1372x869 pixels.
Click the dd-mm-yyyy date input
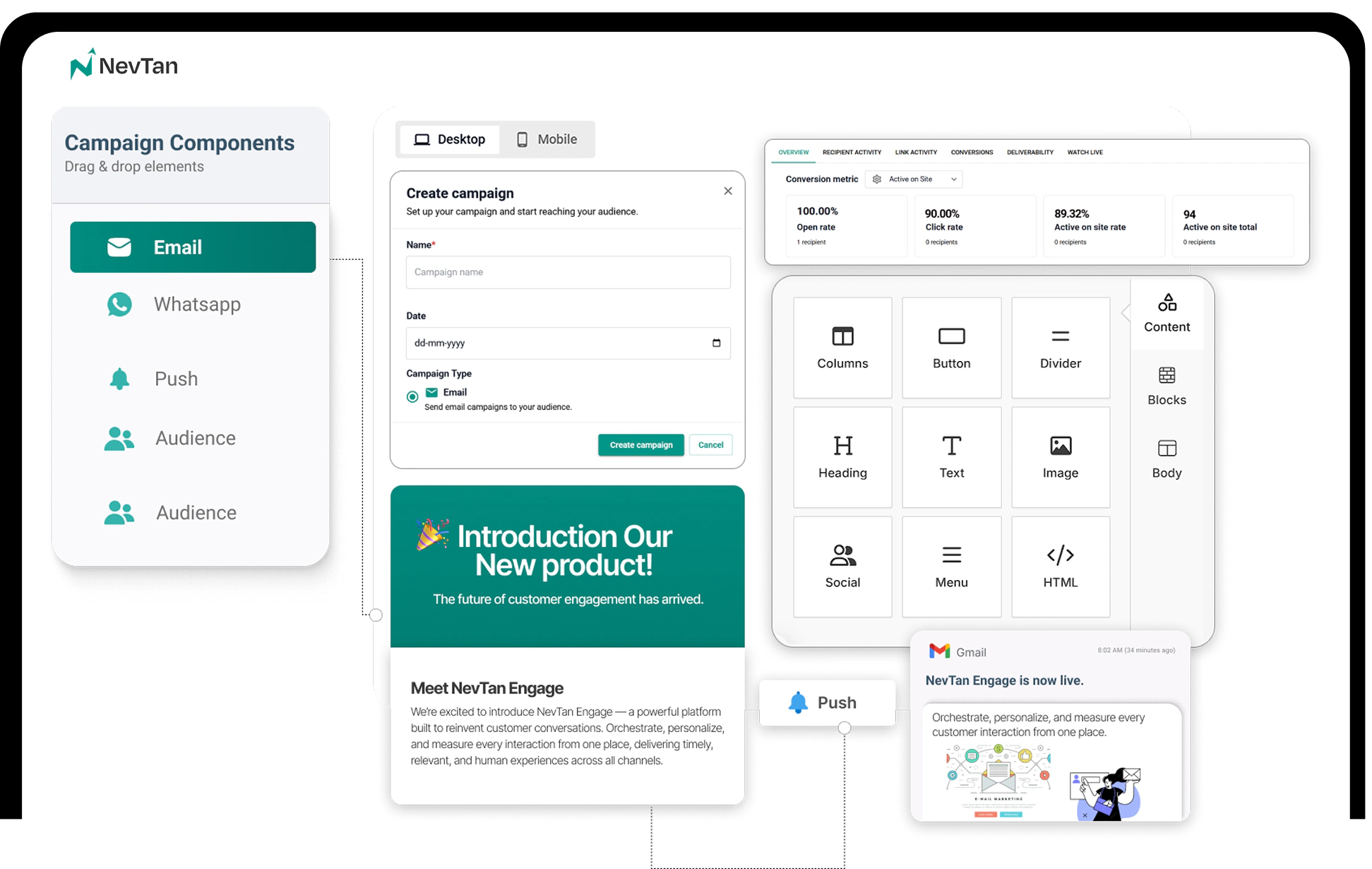pyautogui.click(x=568, y=343)
